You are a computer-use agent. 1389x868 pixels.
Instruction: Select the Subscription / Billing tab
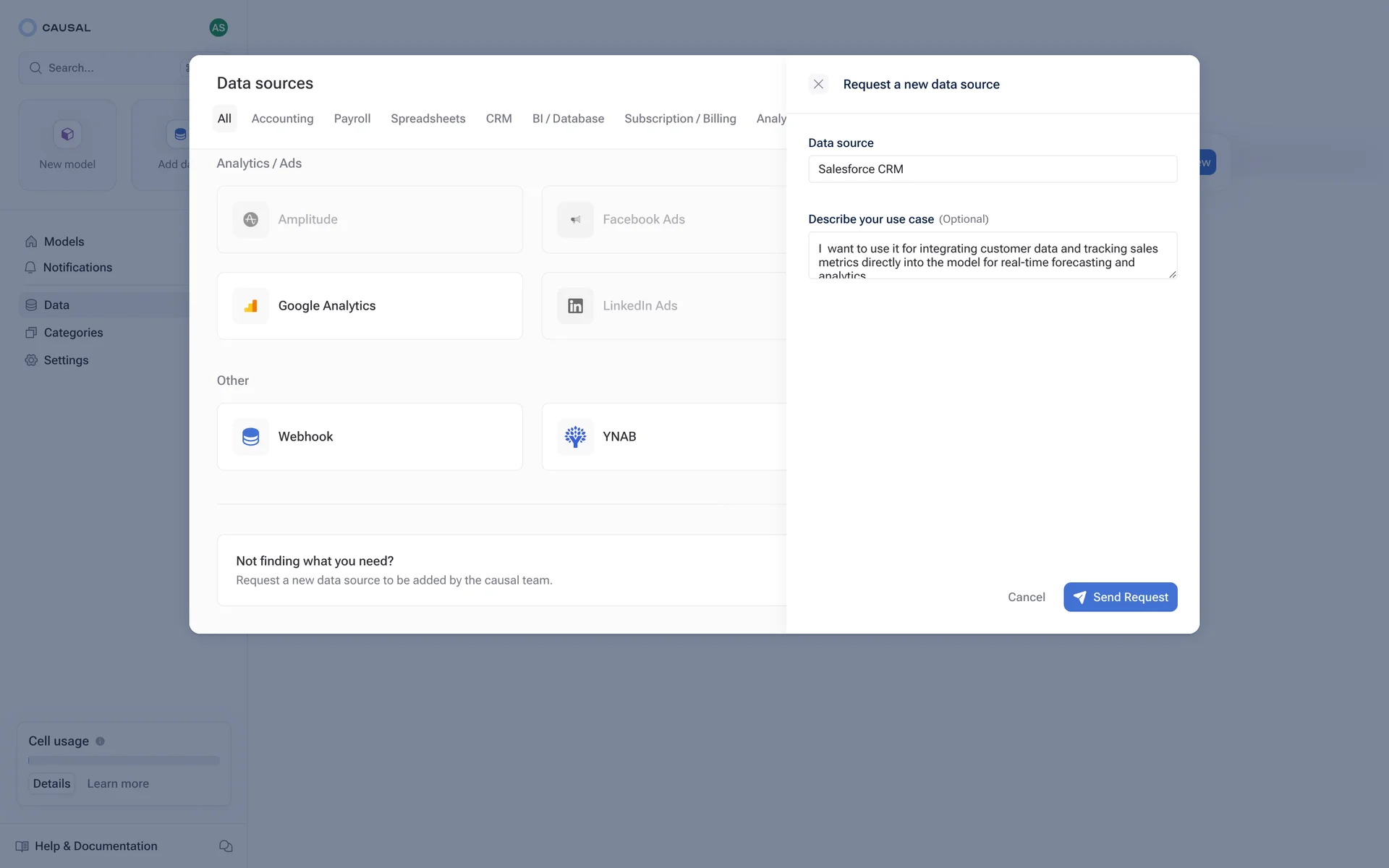(x=679, y=119)
